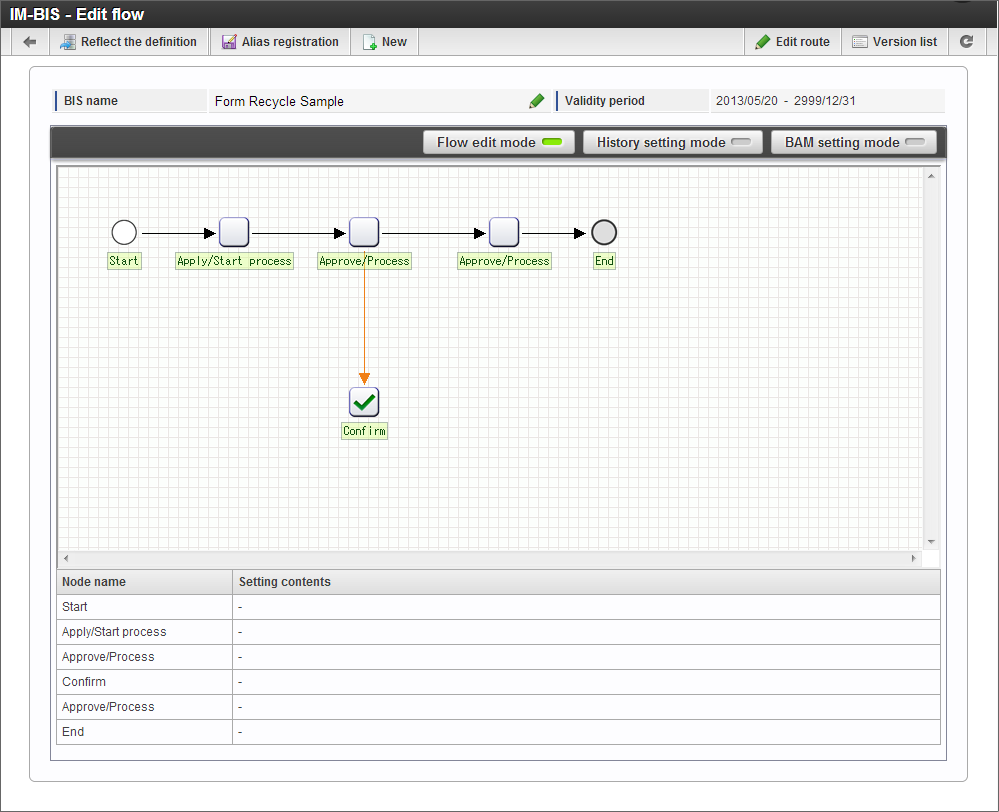This screenshot has width=999, height=812.
Task: Switch to BAM setting mode
Action: [x=854, y=142]
